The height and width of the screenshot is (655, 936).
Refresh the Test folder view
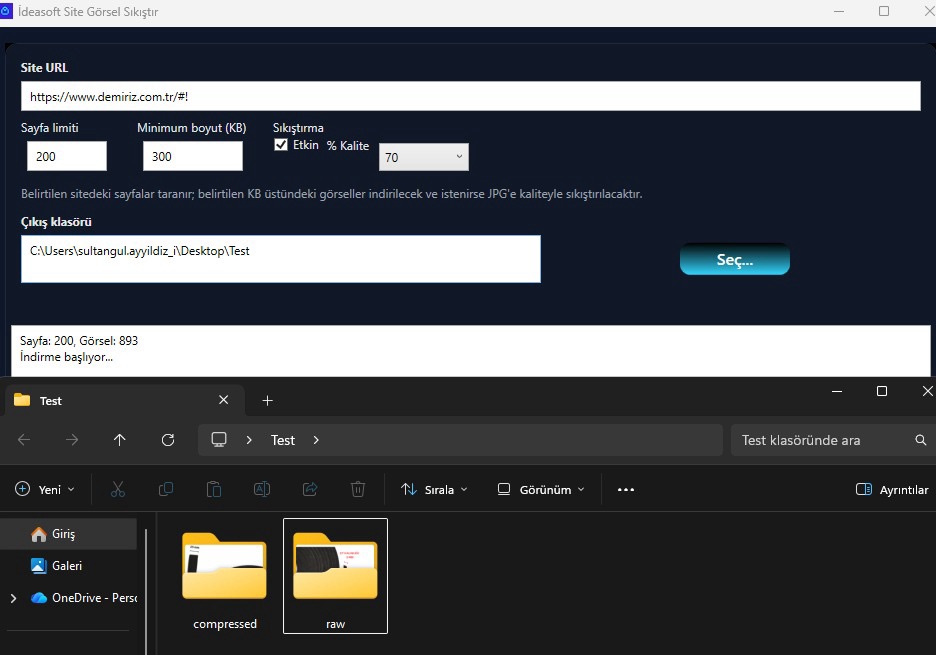(168, 440)
